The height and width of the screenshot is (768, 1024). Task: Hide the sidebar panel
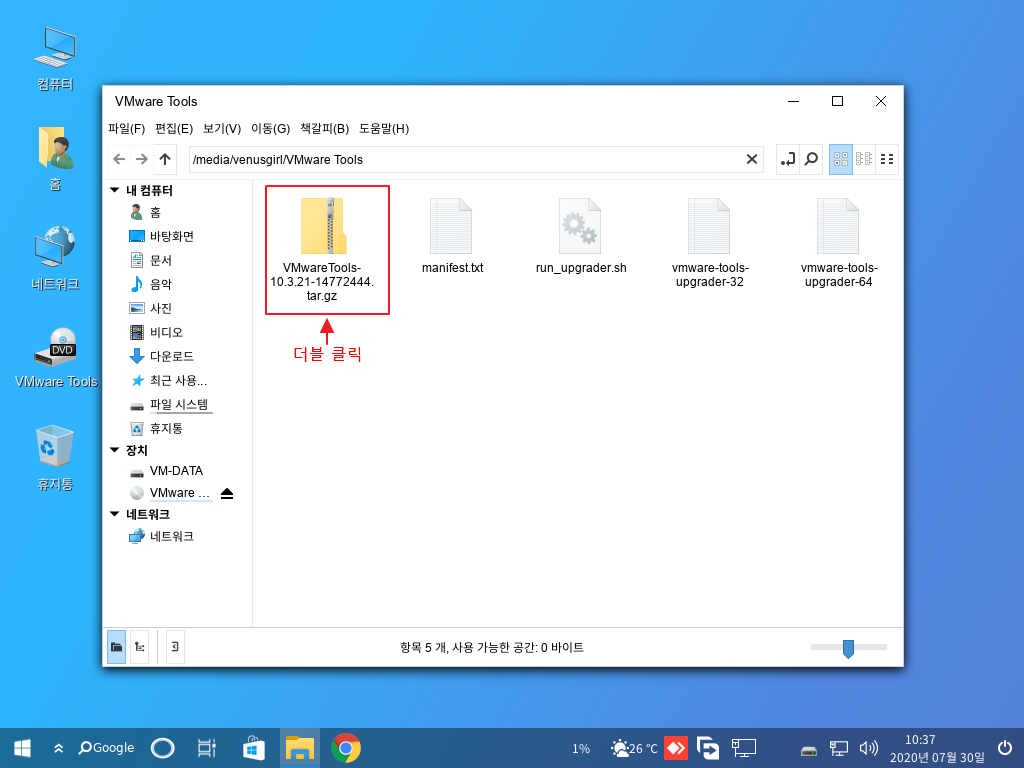coord(175,647)
